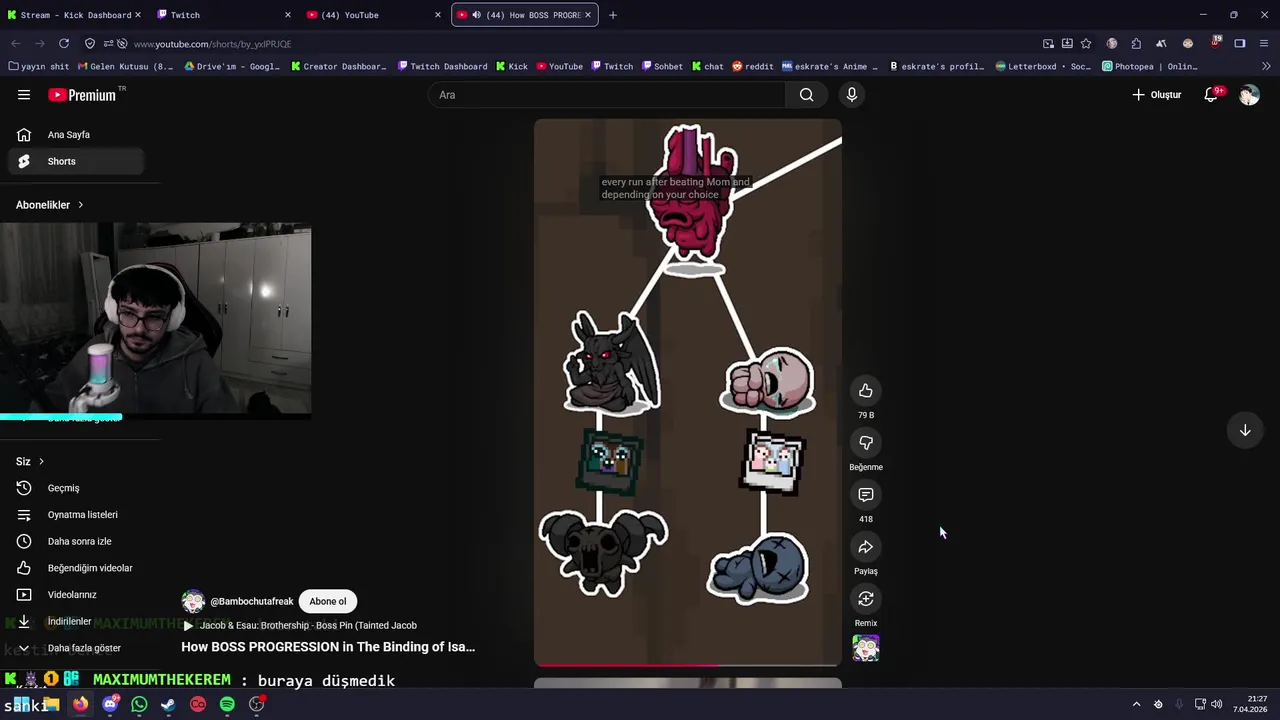Open a new browser tab

[x=613, y=15]
